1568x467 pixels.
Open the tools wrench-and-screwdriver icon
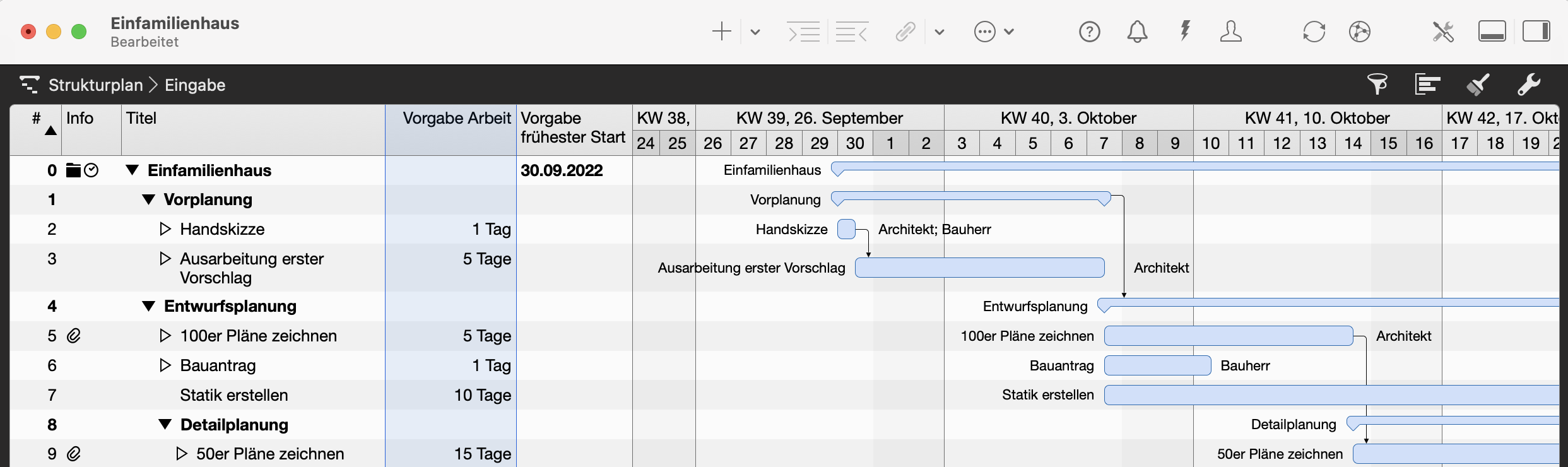click(x=1443, y=32)
